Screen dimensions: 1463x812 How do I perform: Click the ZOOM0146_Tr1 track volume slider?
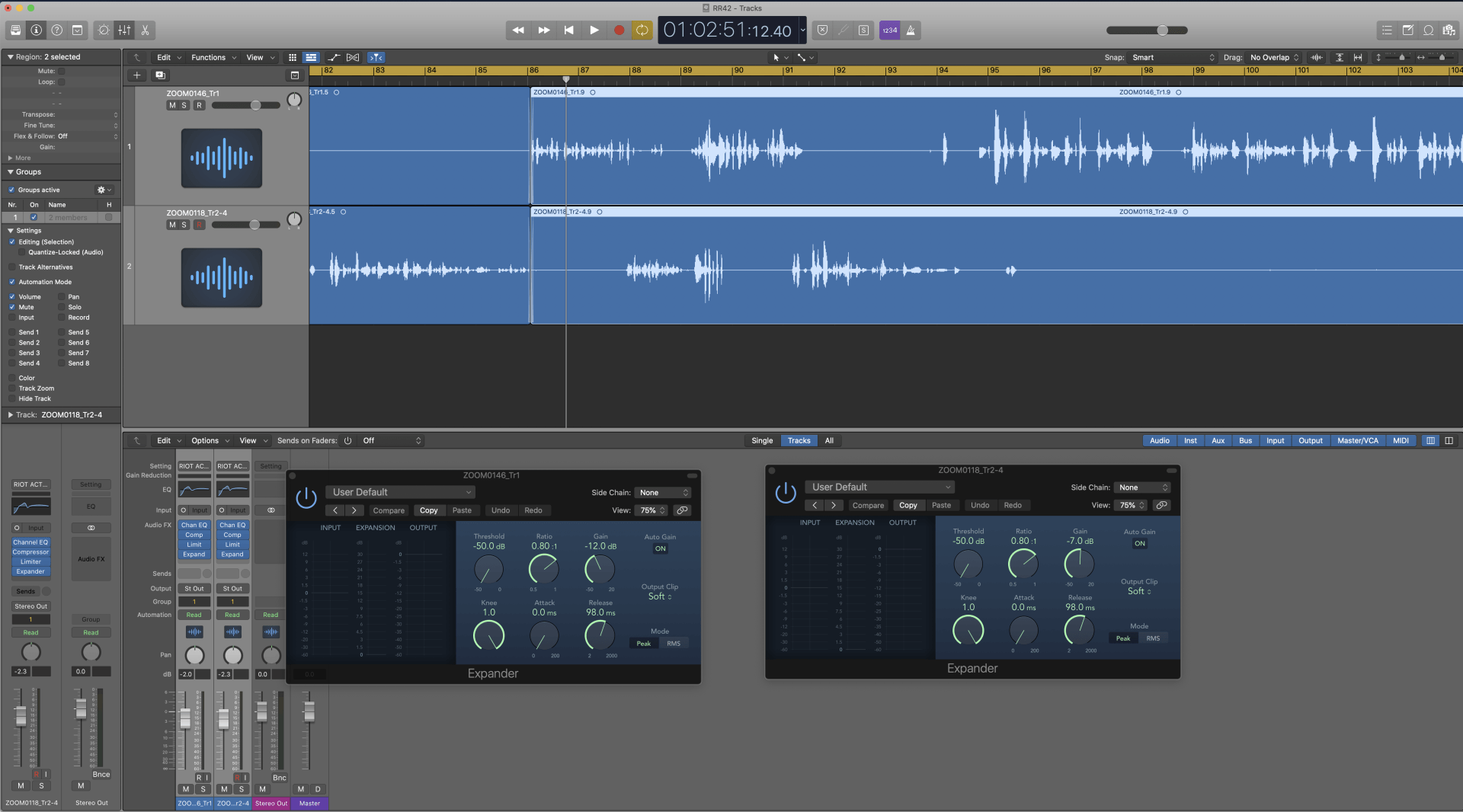pos(245,105)
